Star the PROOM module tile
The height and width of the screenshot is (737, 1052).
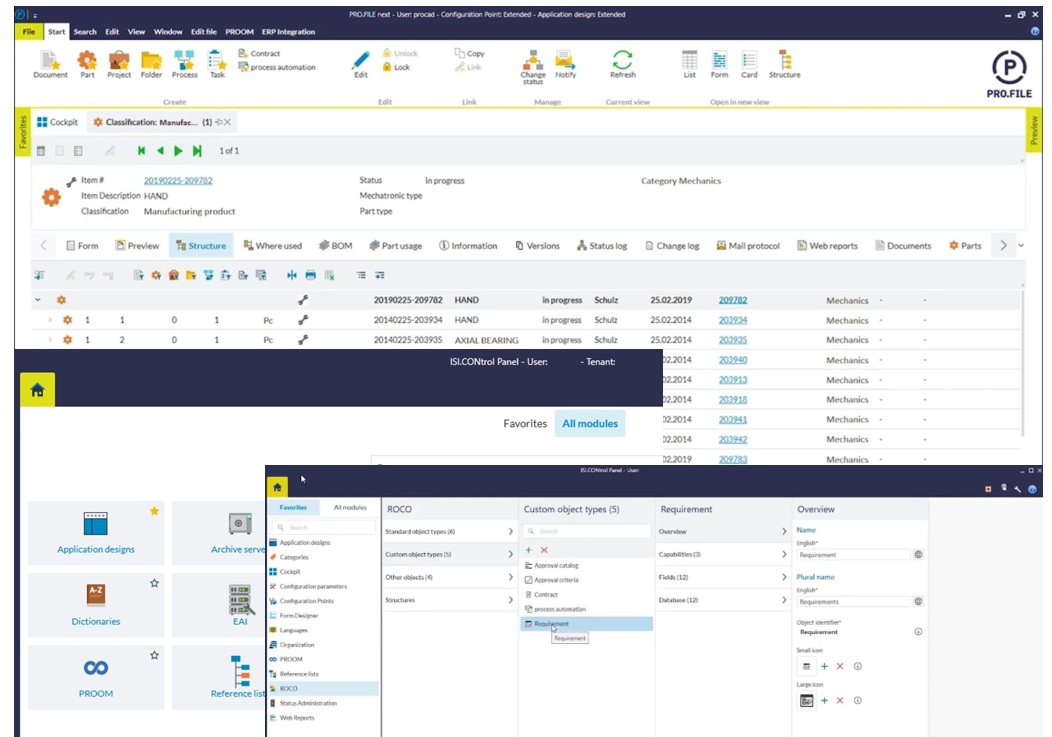point(154,655)
